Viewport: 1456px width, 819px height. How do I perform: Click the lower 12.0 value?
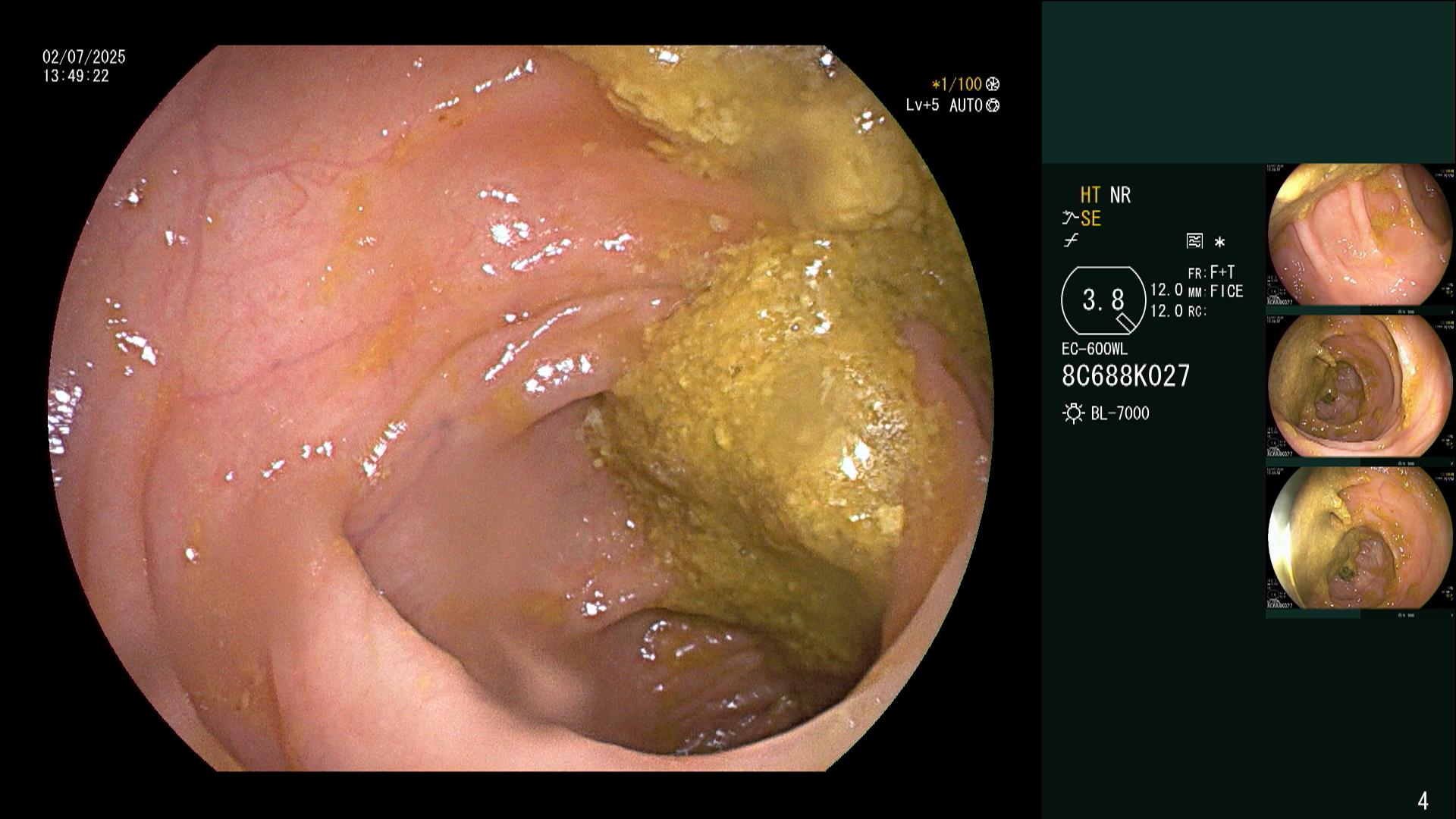(1166, 311)
